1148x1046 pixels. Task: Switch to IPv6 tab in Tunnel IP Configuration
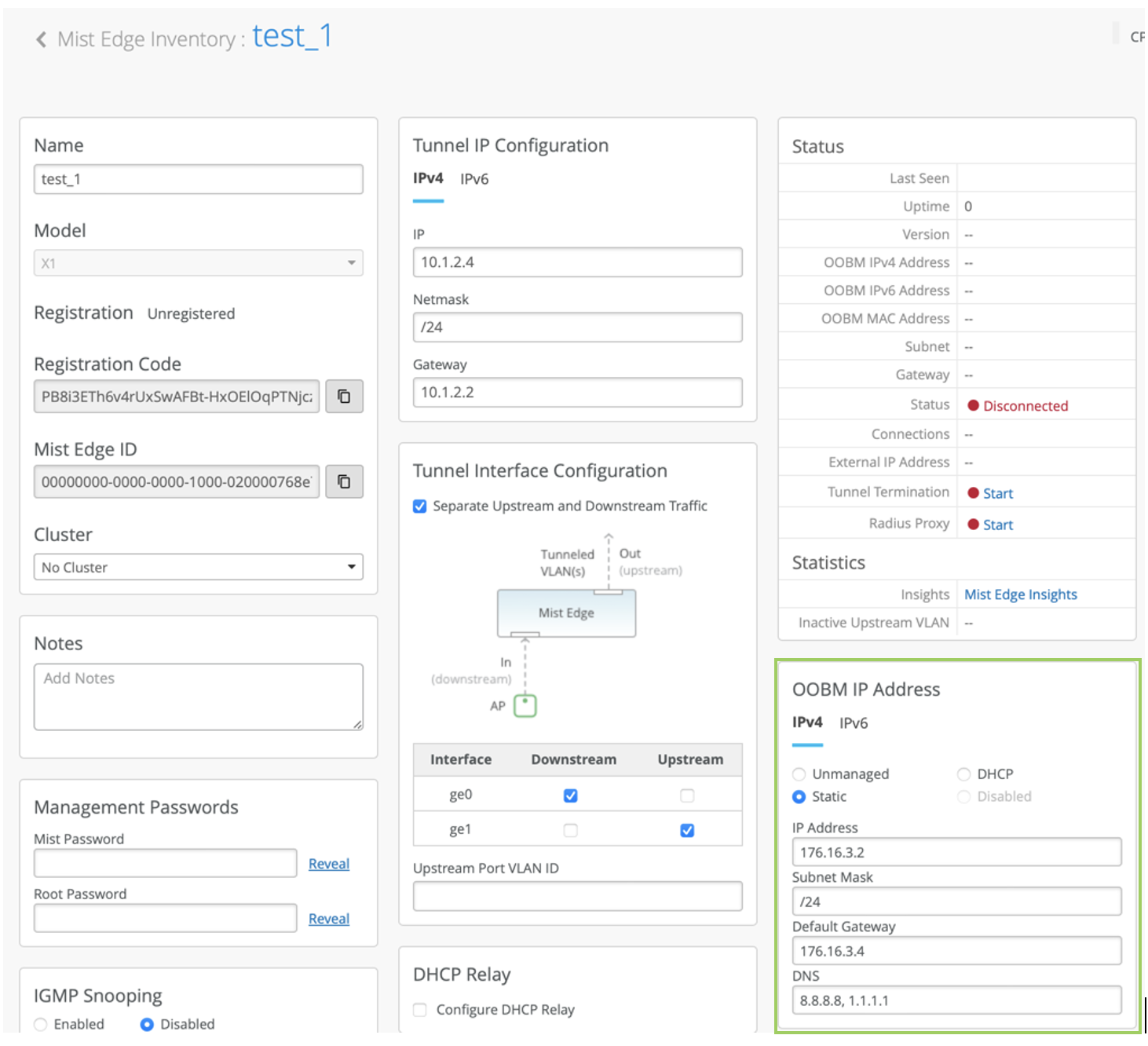(x=474, y=179)
